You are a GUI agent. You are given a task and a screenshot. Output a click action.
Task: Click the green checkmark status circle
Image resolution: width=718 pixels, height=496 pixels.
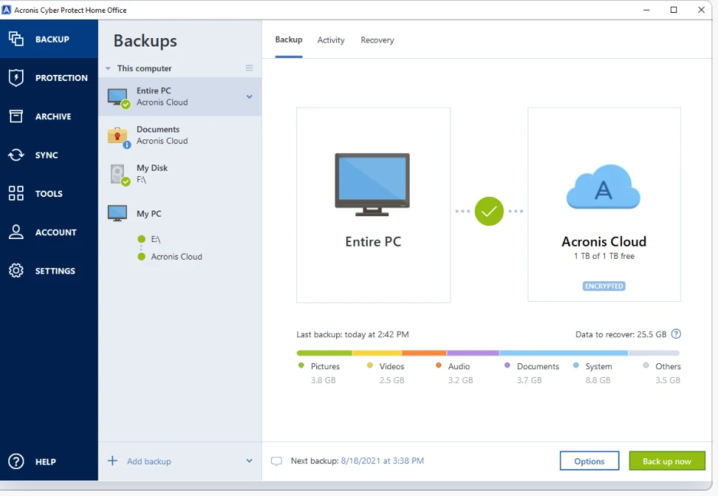[489, 211]
